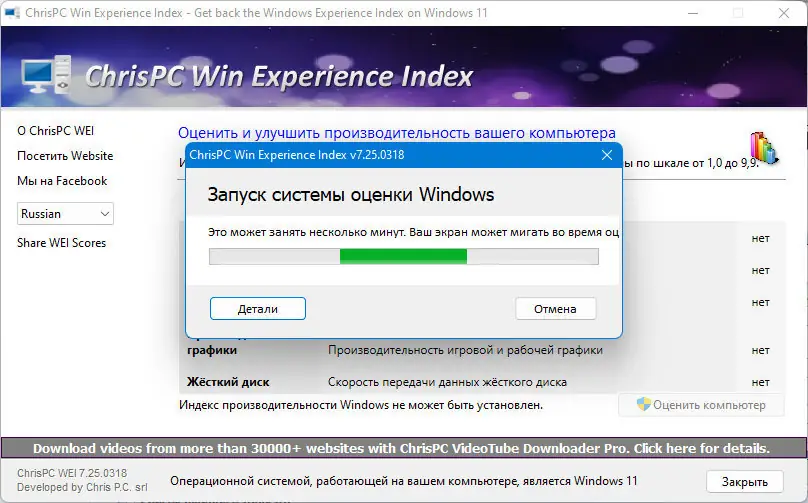This screenshot has height=503, width=808.
Task: Click the 'нет' score in the Жёсткий диск row
Action: point(761,382)
